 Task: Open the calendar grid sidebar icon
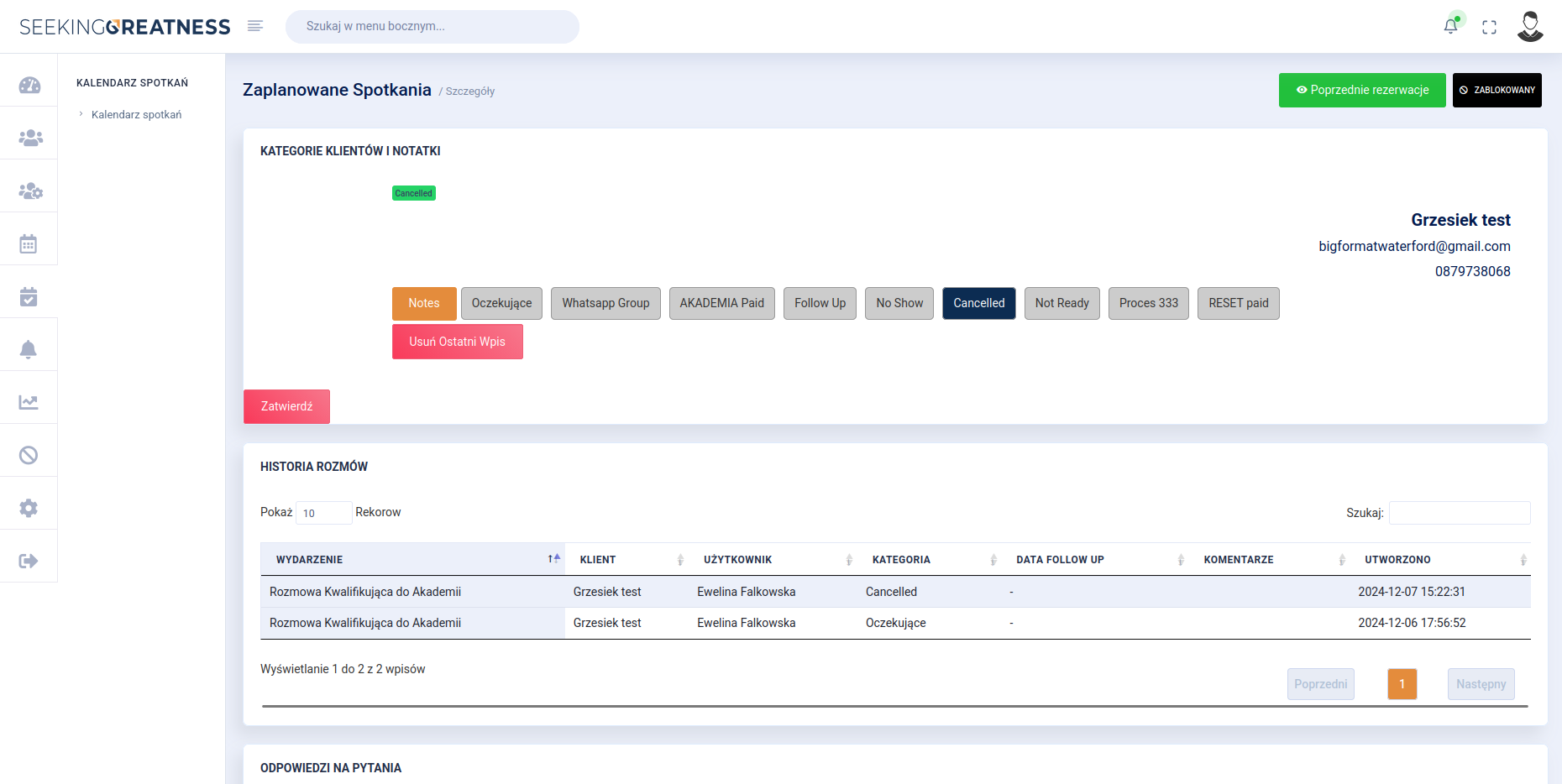click(29, 244)
